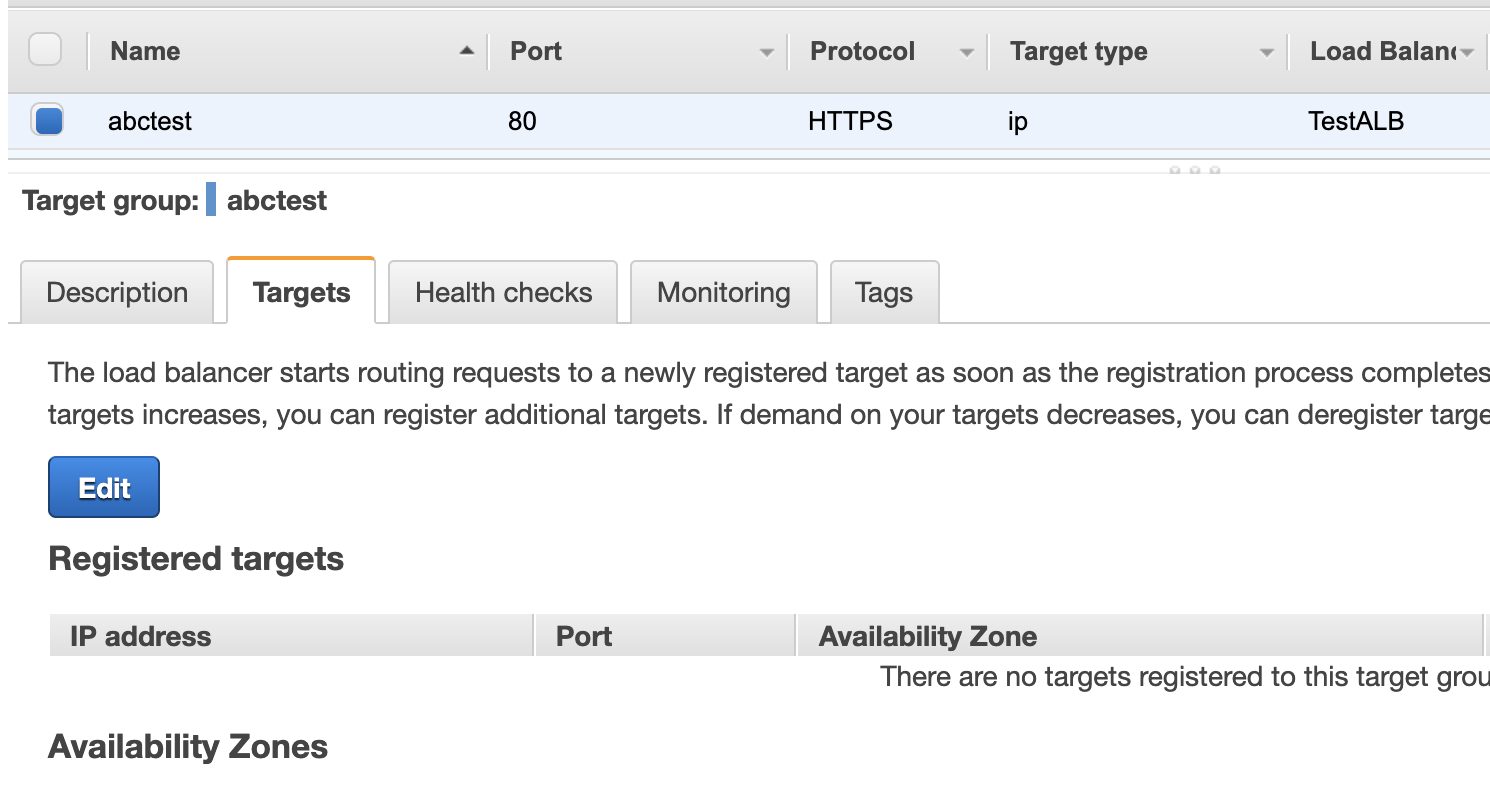Switch to the Description tab
The width and height of the screenshot is (1490, 786).
117,292
